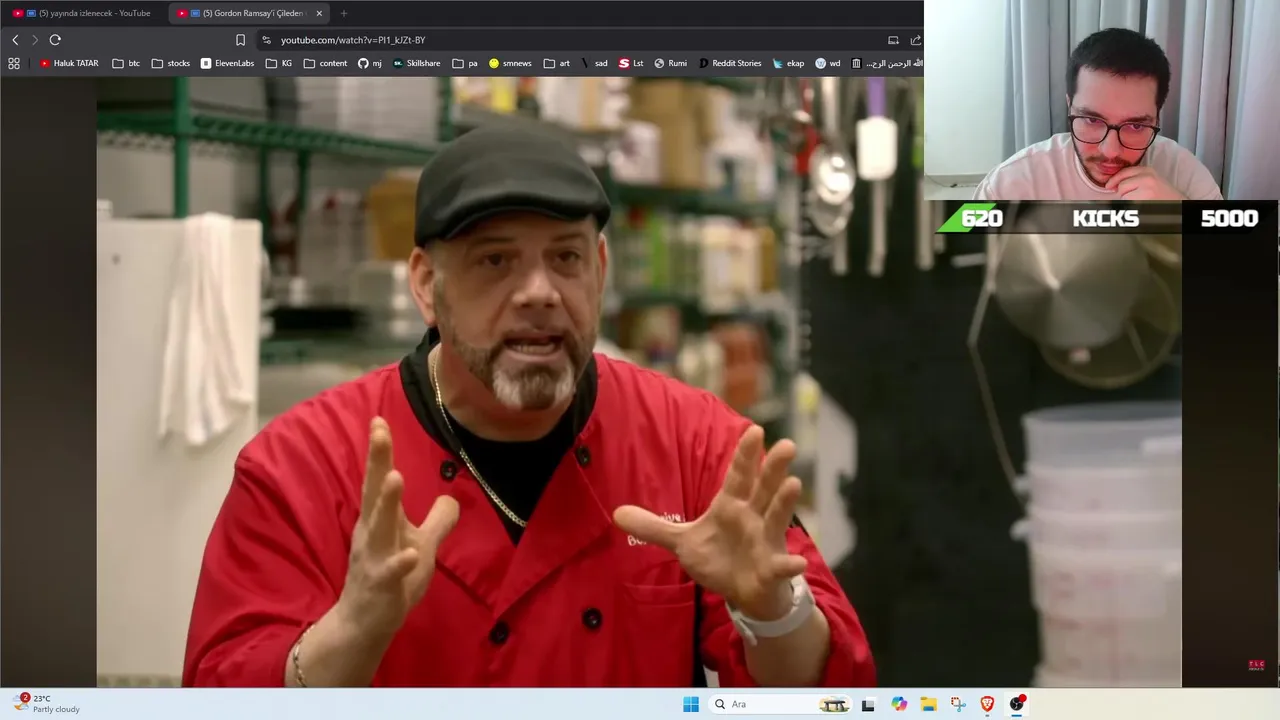
Task: Open the Windows Start menu
Action: [691, 704]
